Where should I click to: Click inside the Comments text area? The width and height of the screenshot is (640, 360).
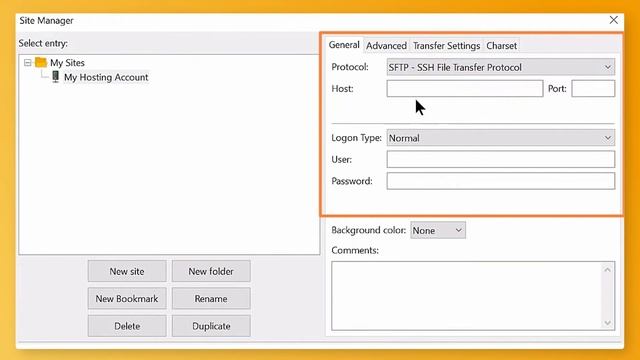(466, 296)
